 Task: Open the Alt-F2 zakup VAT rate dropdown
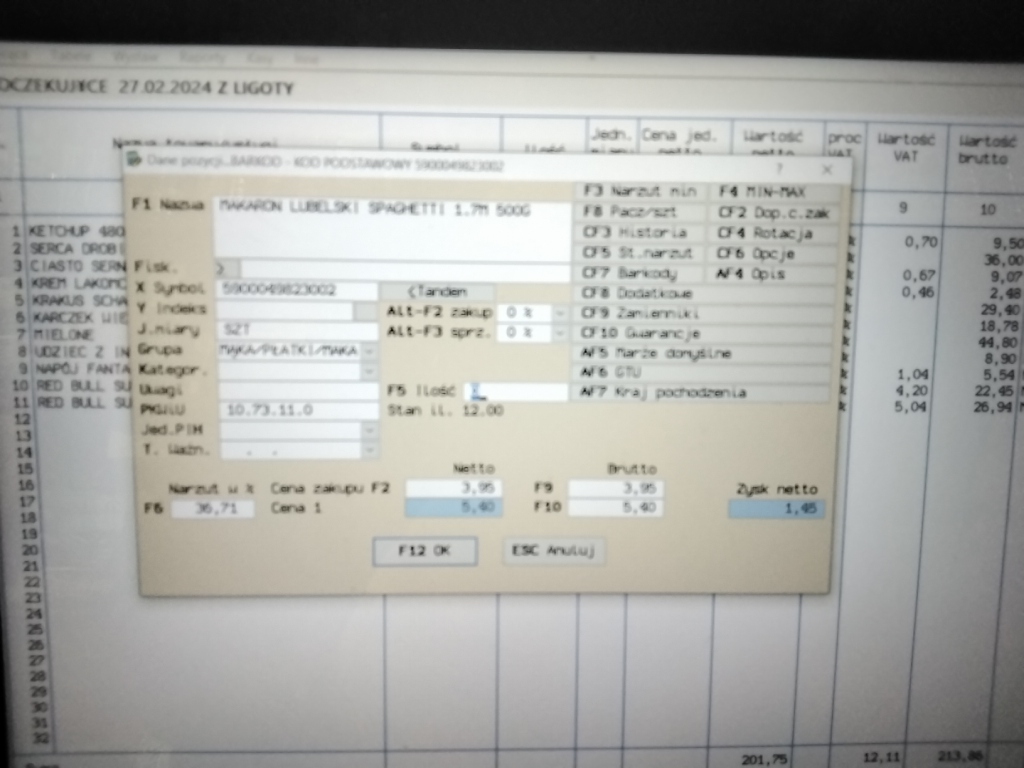coord(559,312)
